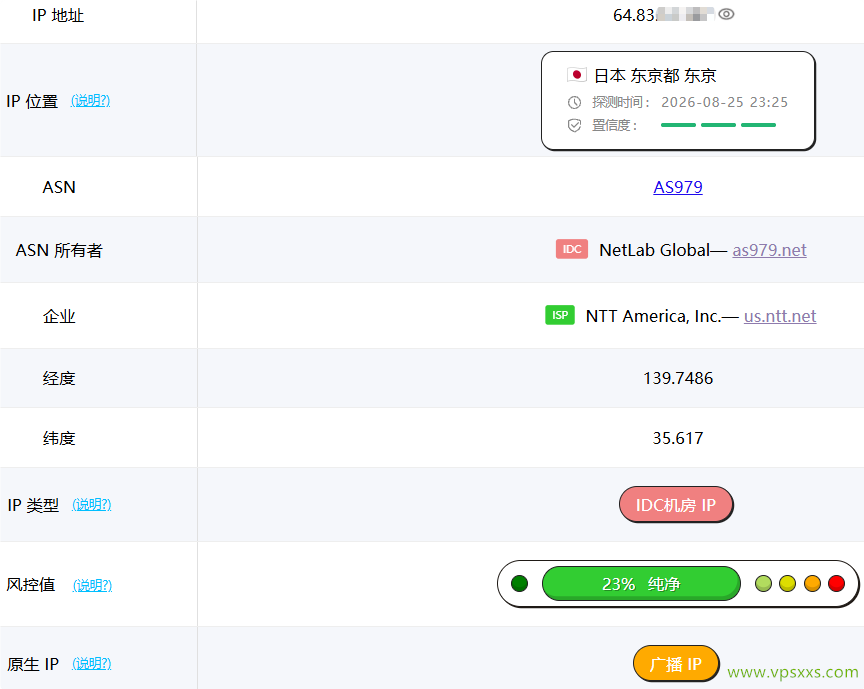Click the Japan flag icon

click(x=576, y=74)
